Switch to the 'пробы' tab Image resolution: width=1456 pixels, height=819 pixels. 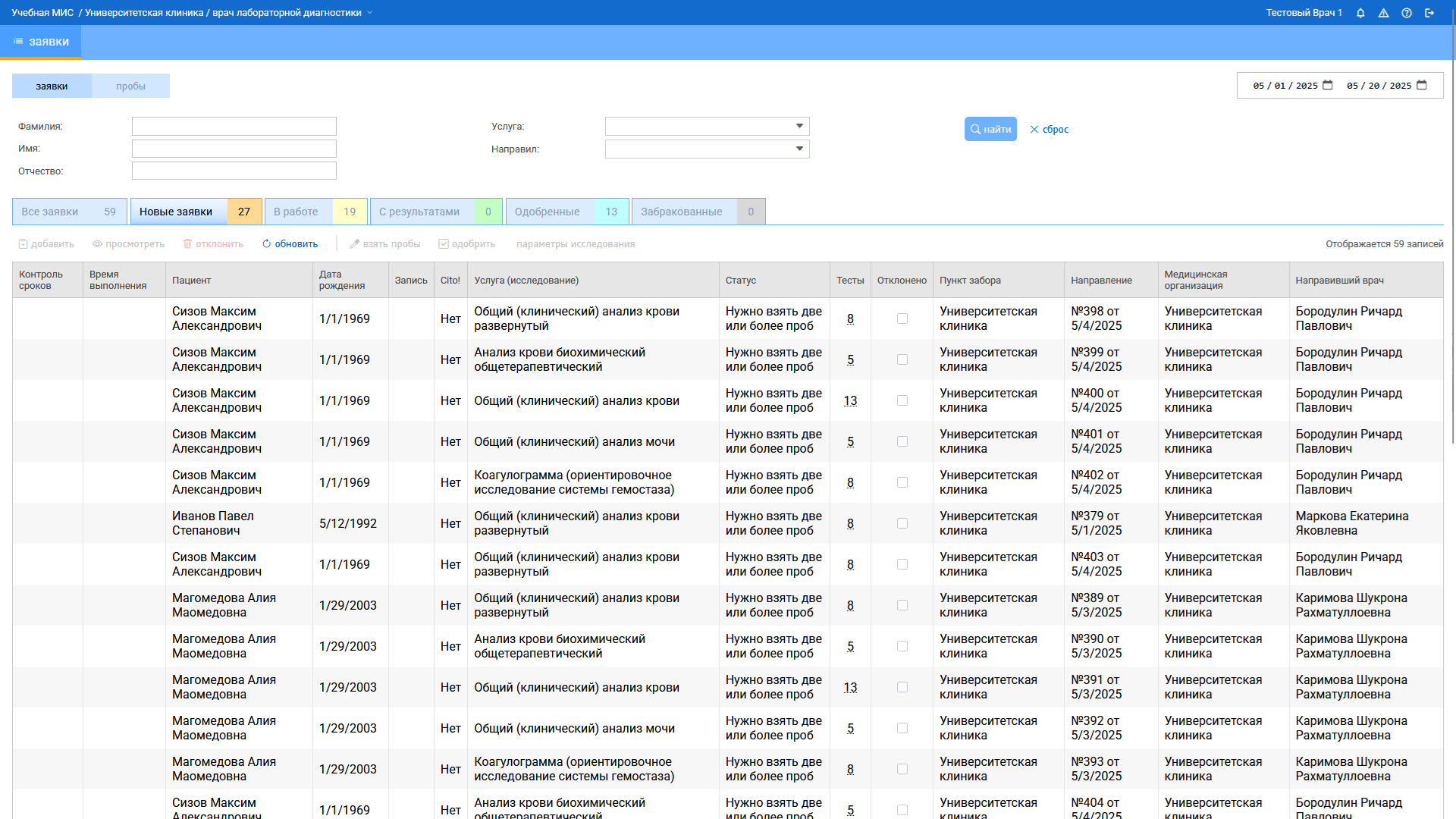[x=130, y=86]
